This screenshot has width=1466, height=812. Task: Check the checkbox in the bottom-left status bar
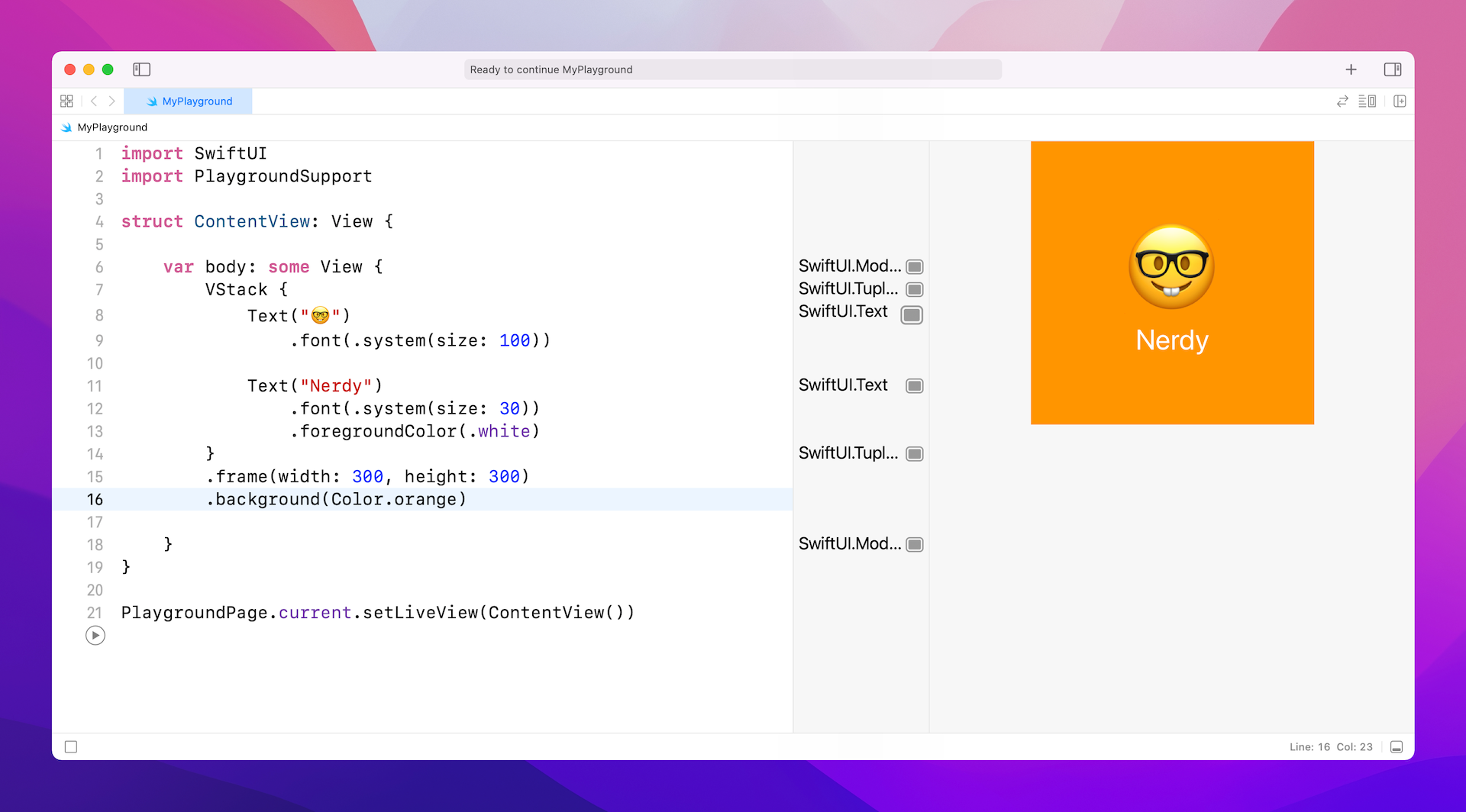pyautogui.click(x=71, y=746)
